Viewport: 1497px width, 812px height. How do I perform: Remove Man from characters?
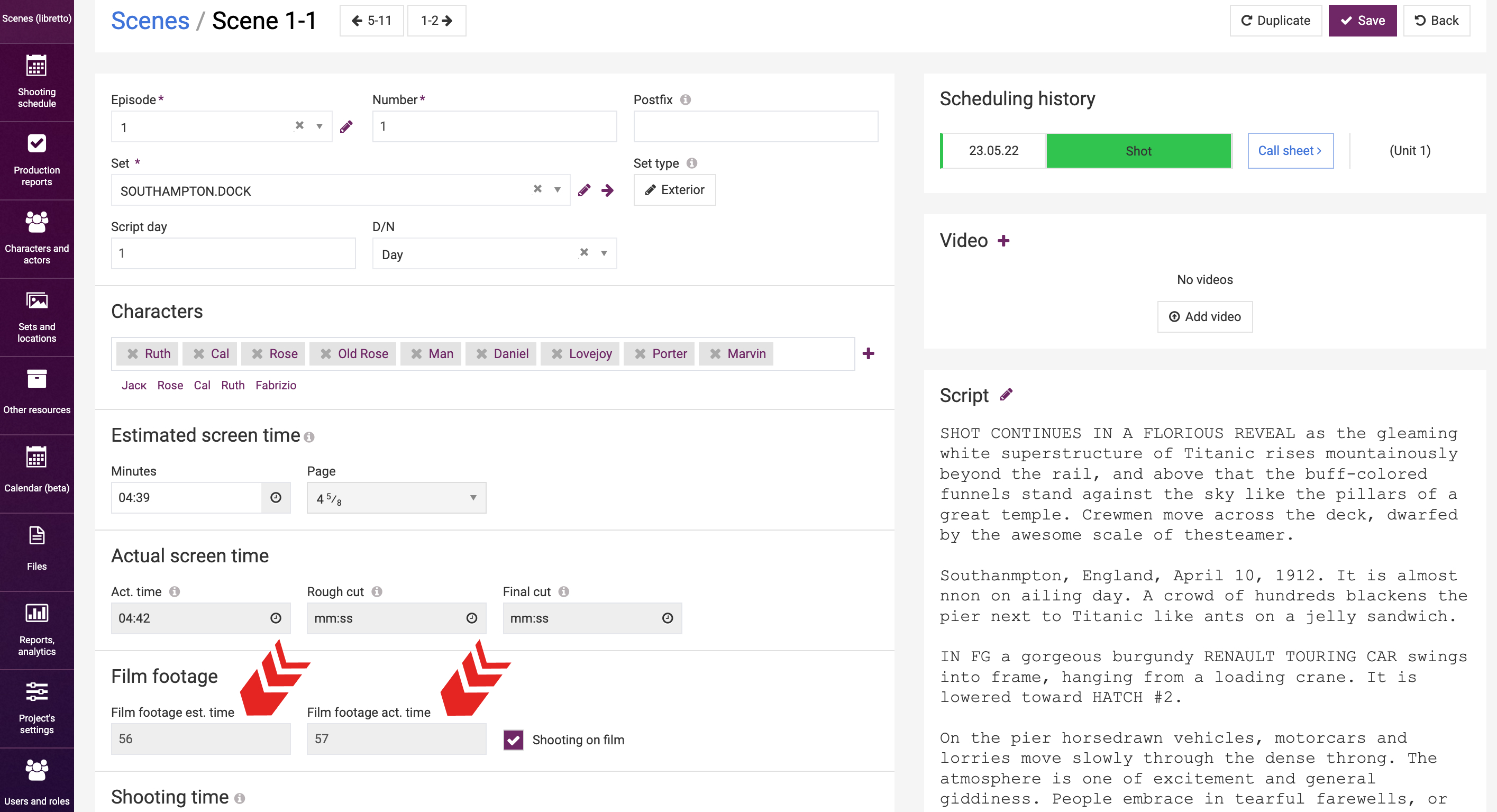[x=417, y=353]
